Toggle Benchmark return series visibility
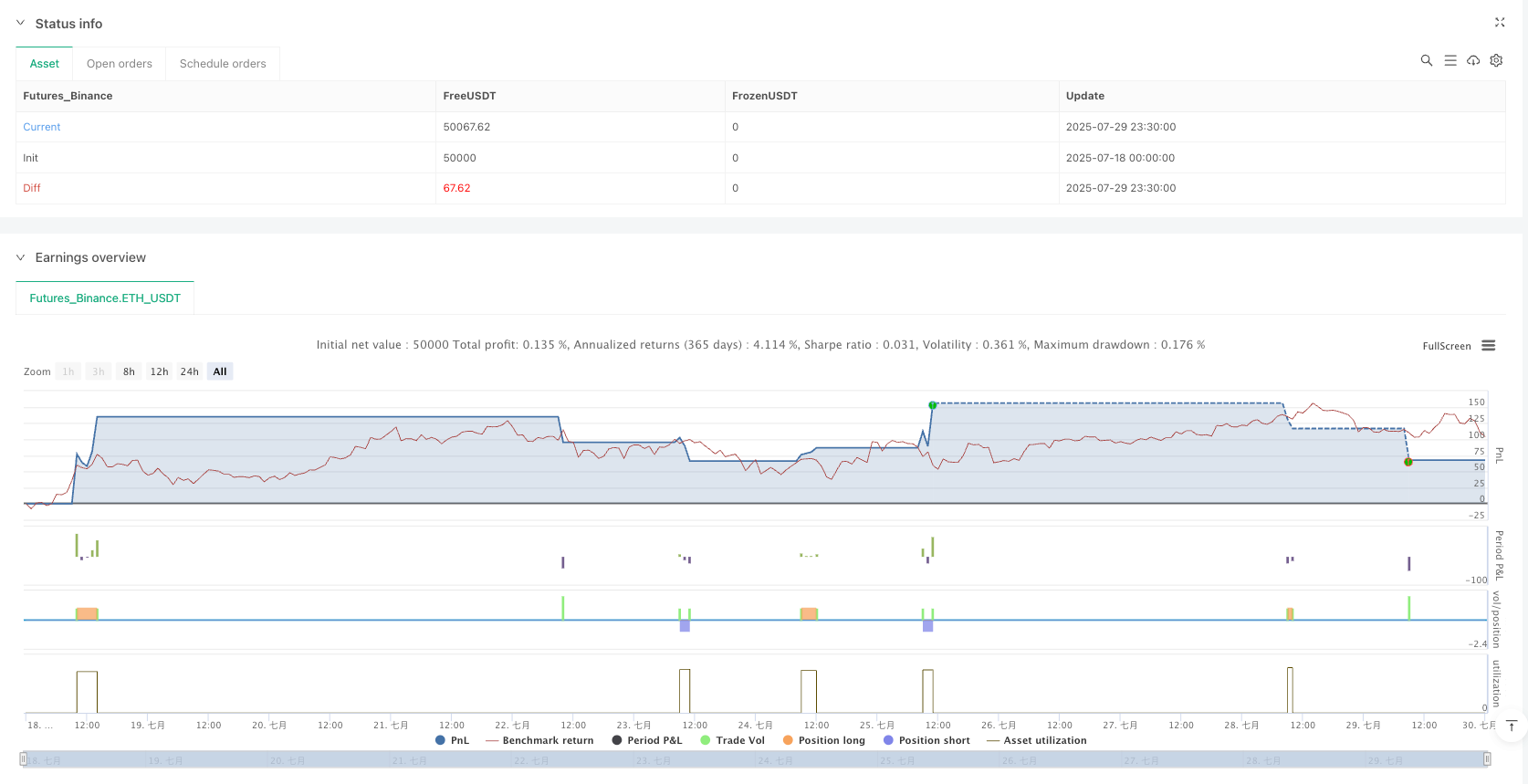The height and width of the screenshot is (784, 1528). point(539,740)
